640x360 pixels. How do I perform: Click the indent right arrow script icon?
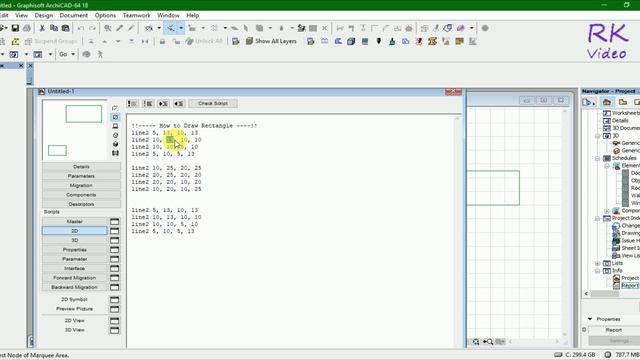click(x=163, y=104)
